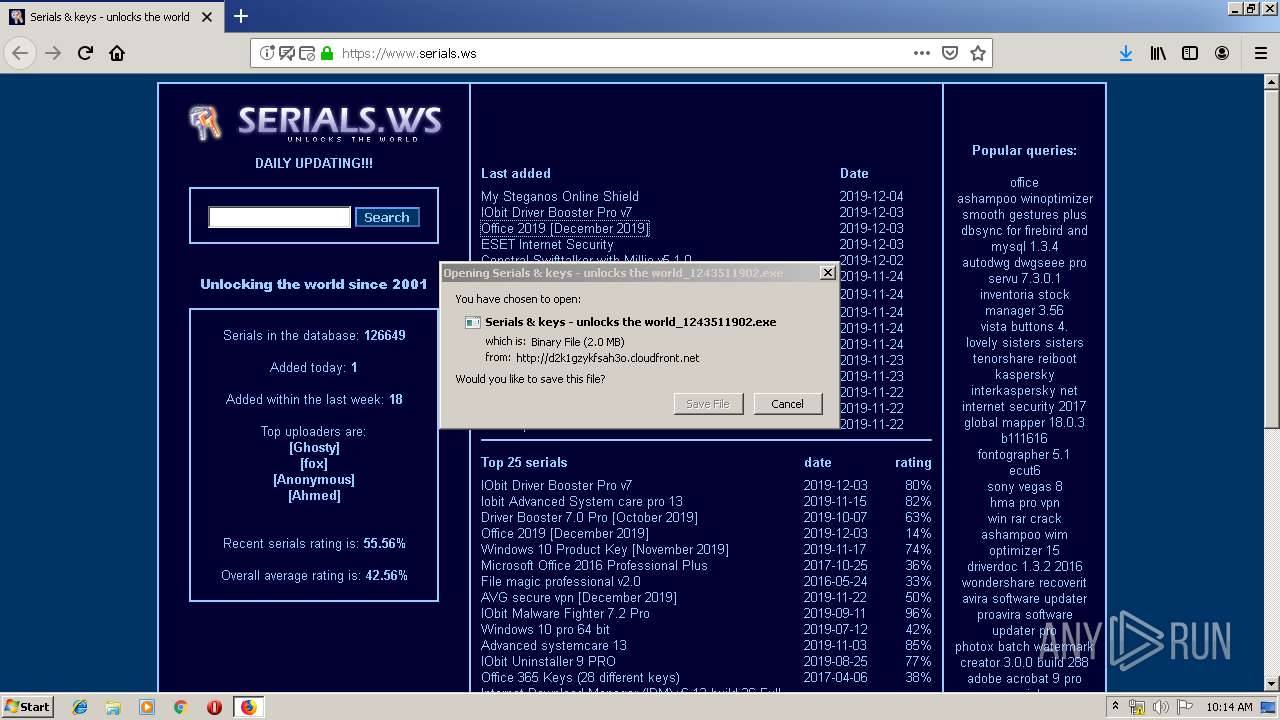This screenshot has width=1280, height=720.
Task: Show site security padlock information
Action: coord(327,53)
